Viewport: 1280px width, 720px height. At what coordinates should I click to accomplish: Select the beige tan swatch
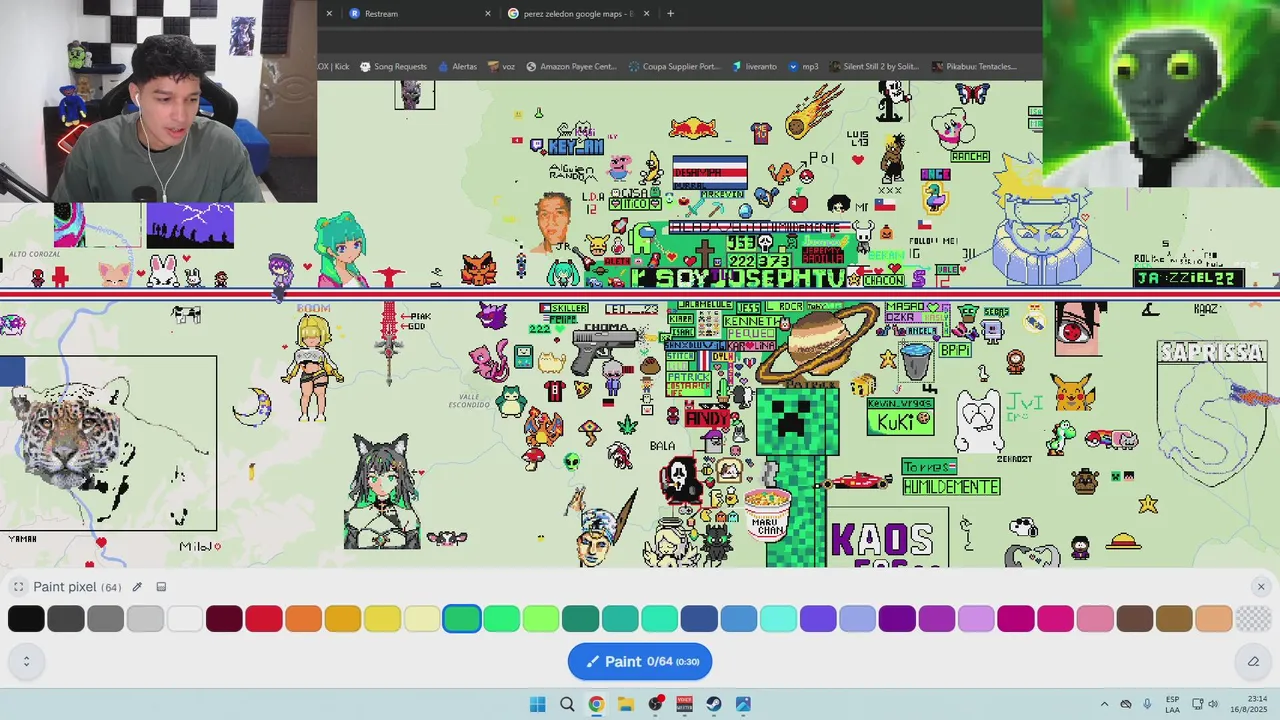tap(1213, 619)
